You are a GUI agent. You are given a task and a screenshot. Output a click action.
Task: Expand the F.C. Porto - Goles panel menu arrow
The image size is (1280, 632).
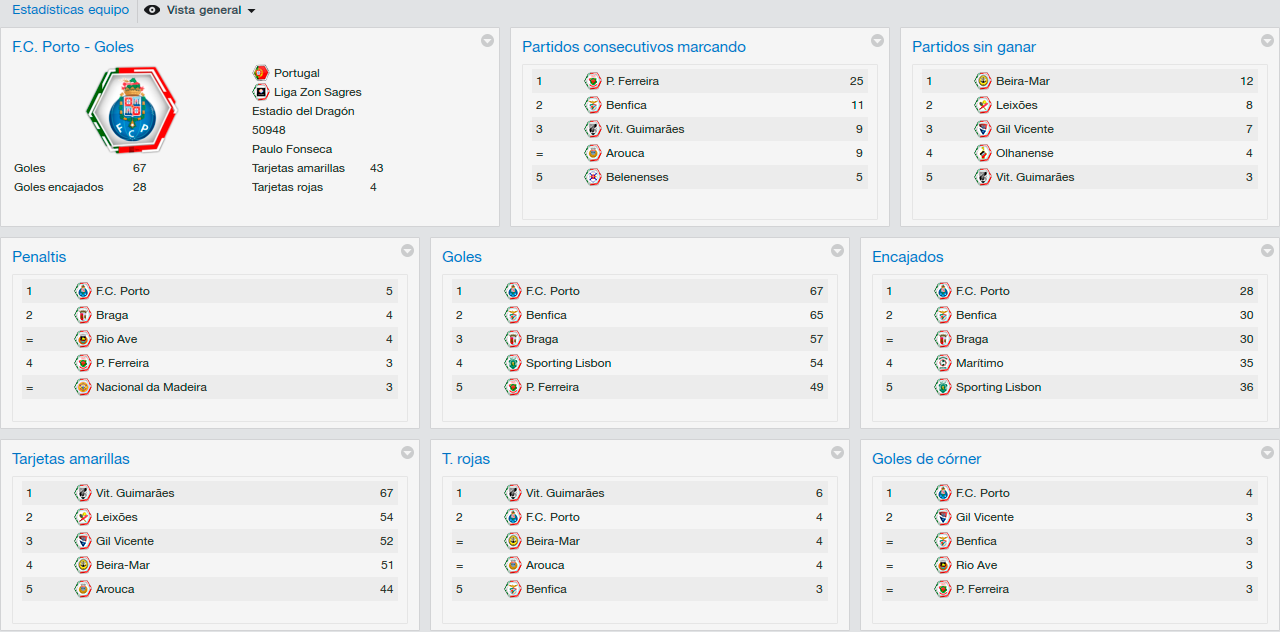pyautogui.click(x=487, y=41)
